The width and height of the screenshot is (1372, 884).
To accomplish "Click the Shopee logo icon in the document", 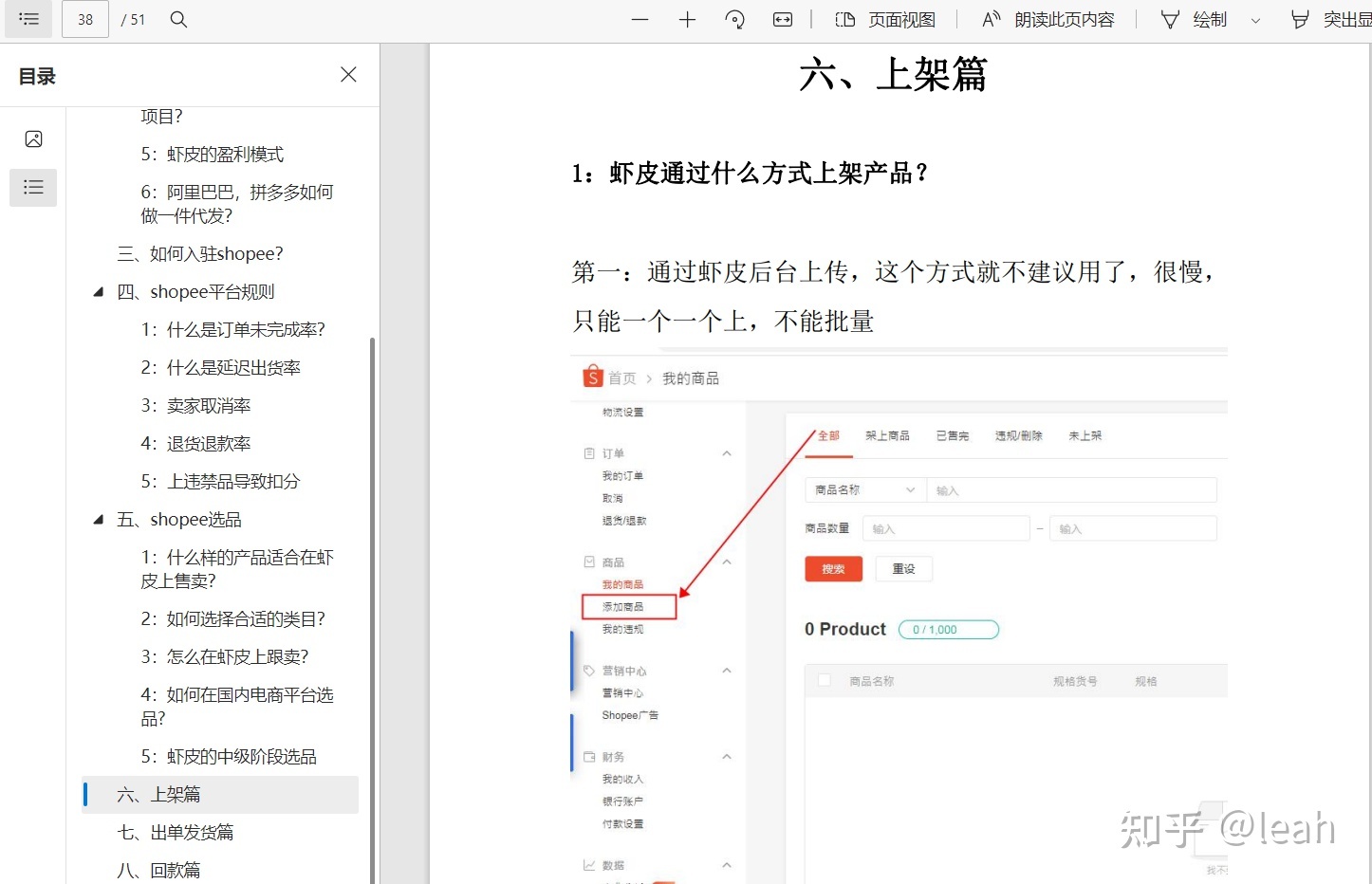I will (x=593, y=377).
